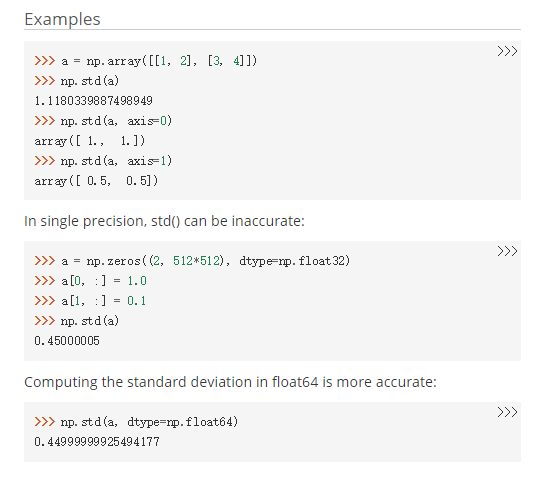The image size is (556, 485).
Task: Click the output value 1.118033988749​8949
Action: click(93, 101)
